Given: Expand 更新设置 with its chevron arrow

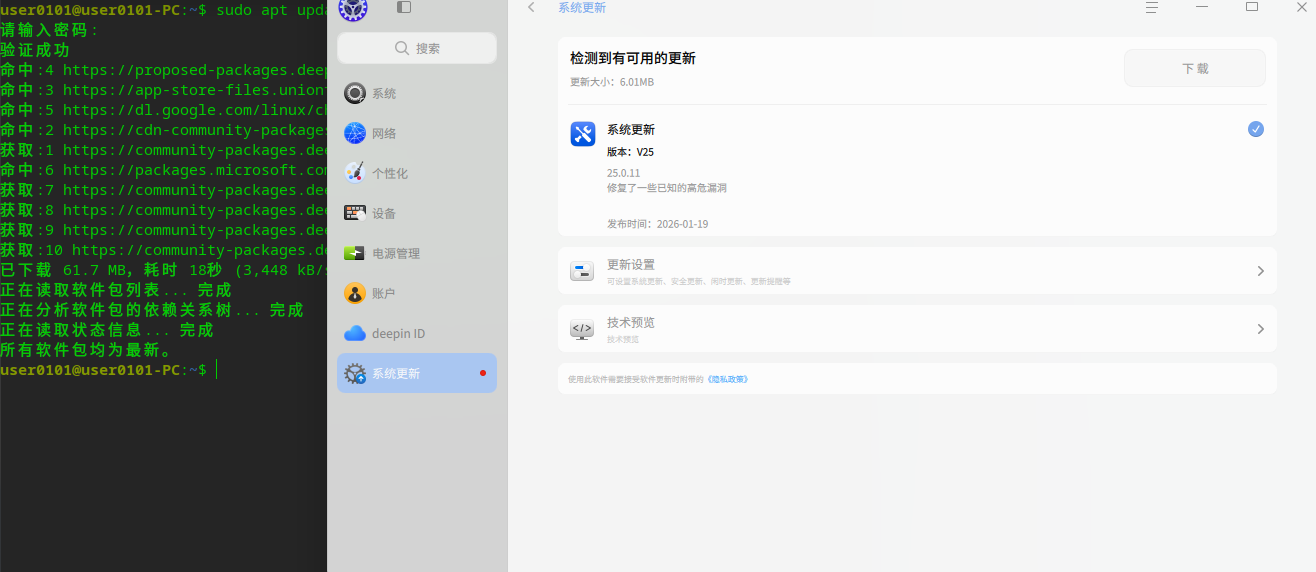Looking at the screenshot, I should (1261, 271).
